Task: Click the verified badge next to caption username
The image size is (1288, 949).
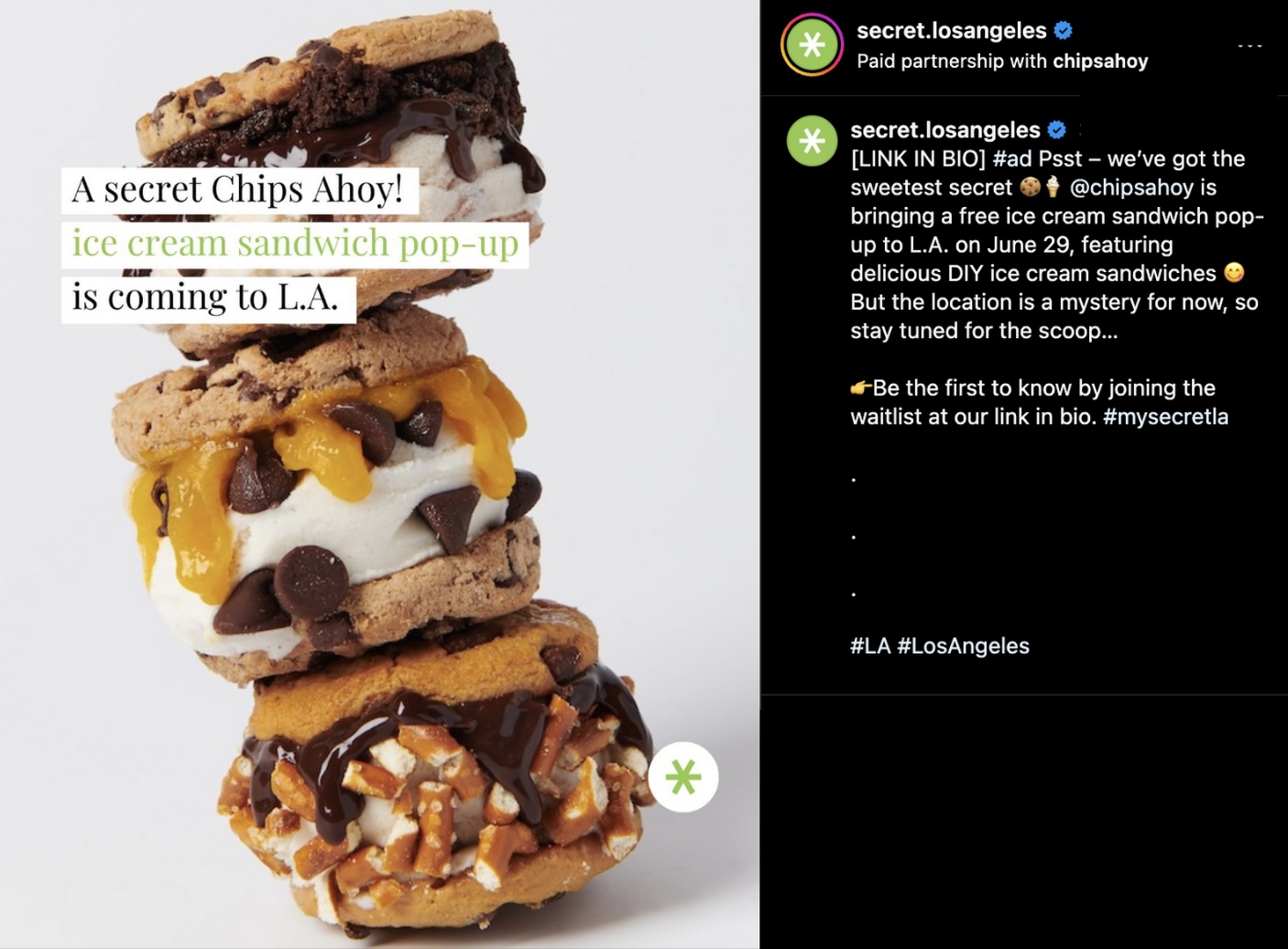Action: tap(1056, 130)
